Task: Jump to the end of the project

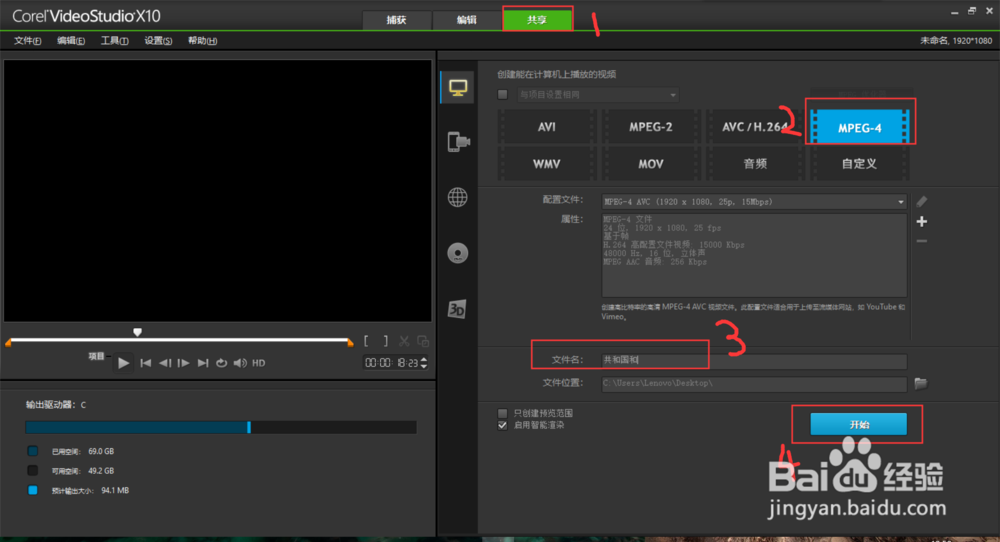Action: coord(203,363)
